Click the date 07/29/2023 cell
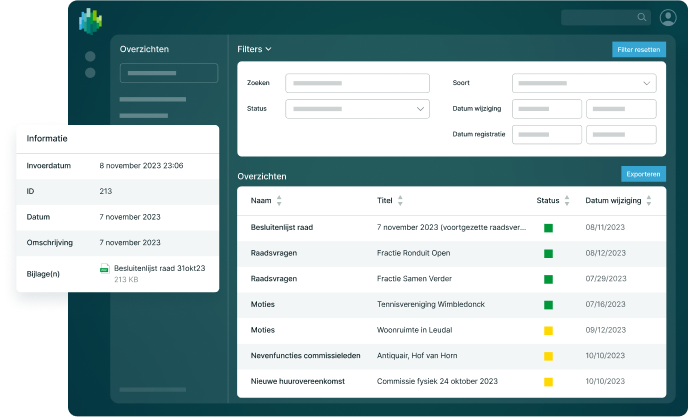Screen dimensions: 688x417 (x=606, y=279)
